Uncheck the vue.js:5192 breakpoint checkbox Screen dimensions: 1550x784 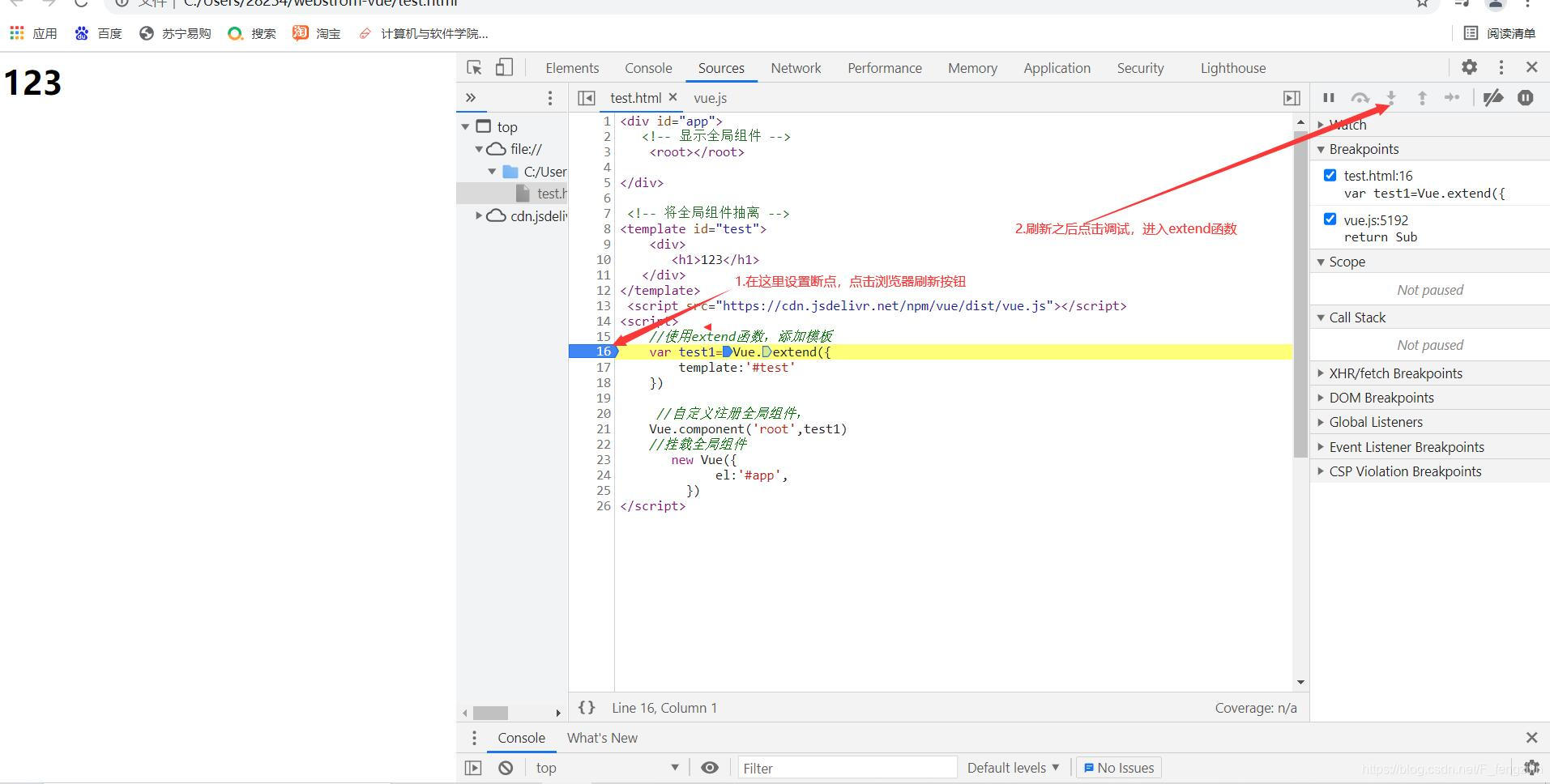[1330, 219]
